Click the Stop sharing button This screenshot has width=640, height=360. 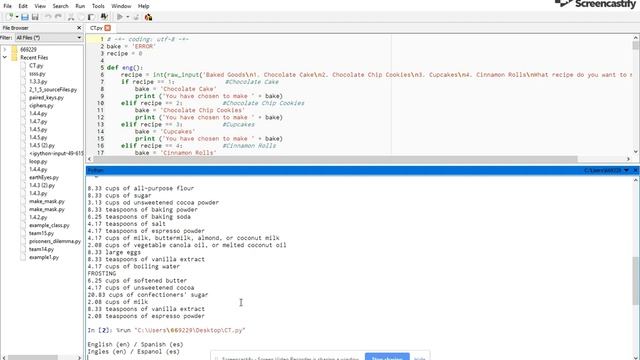click(x=387, y=357)
